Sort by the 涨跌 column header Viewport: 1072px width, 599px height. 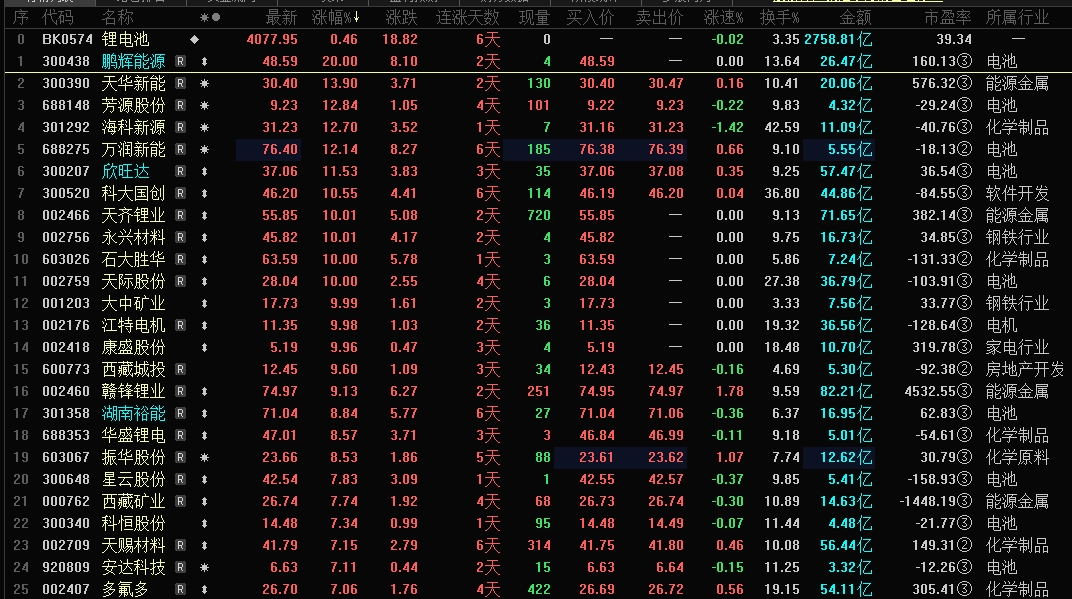pyautogui.click(x=401, y=17)
